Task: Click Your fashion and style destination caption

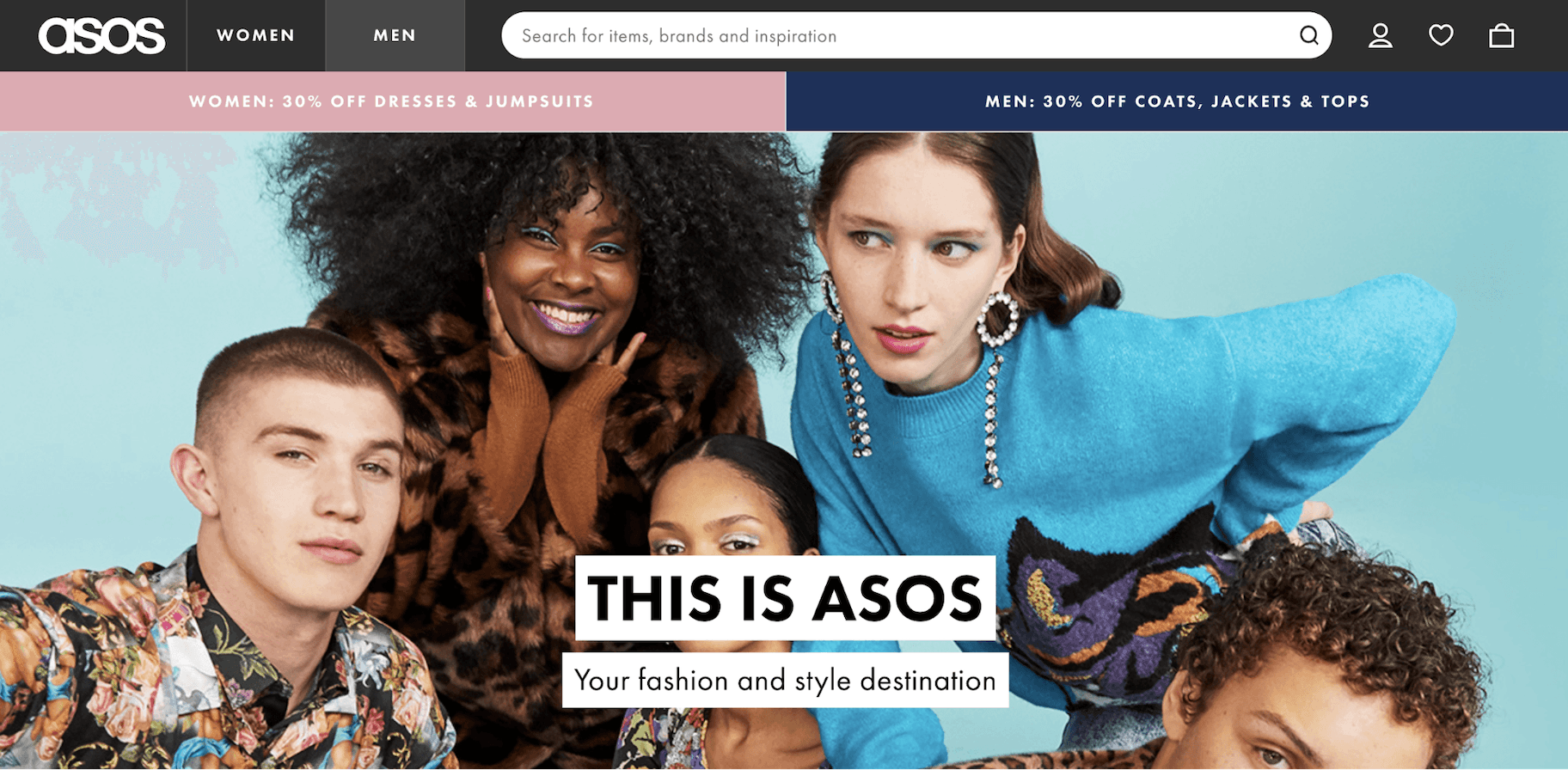Action: 785,681
